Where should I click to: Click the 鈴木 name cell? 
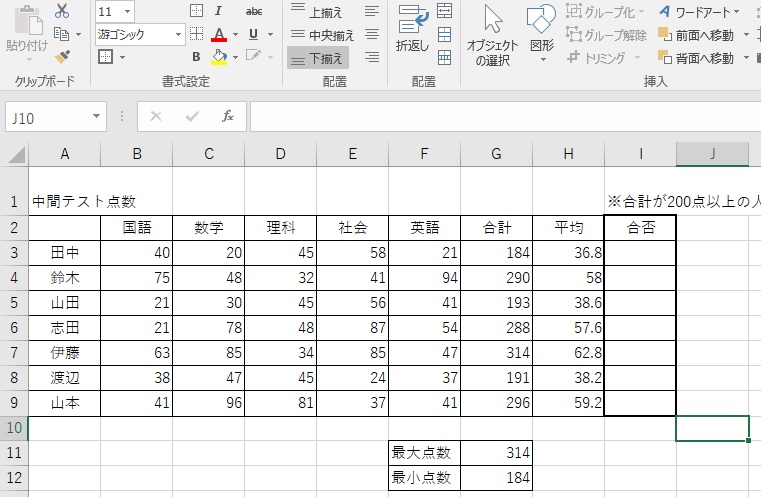click(x=65, y=278)
